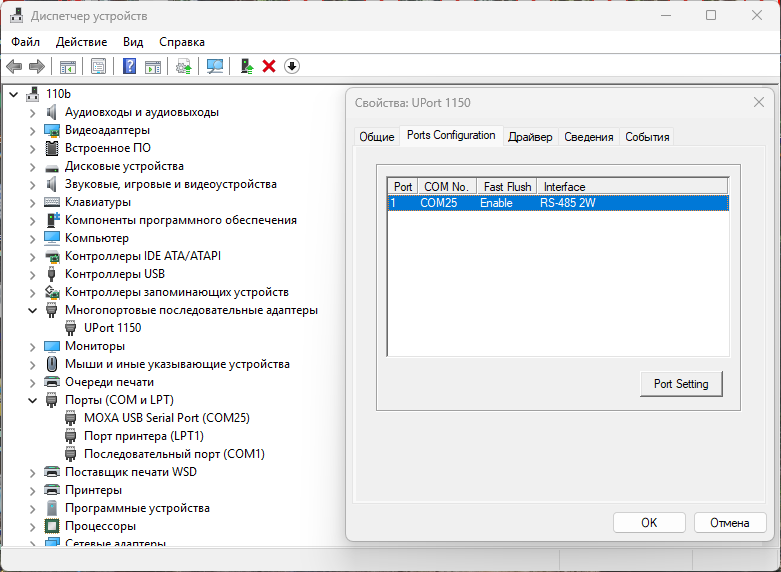Click the Keyboards icon
781x572 pixels.
click(x=52, y=202)
